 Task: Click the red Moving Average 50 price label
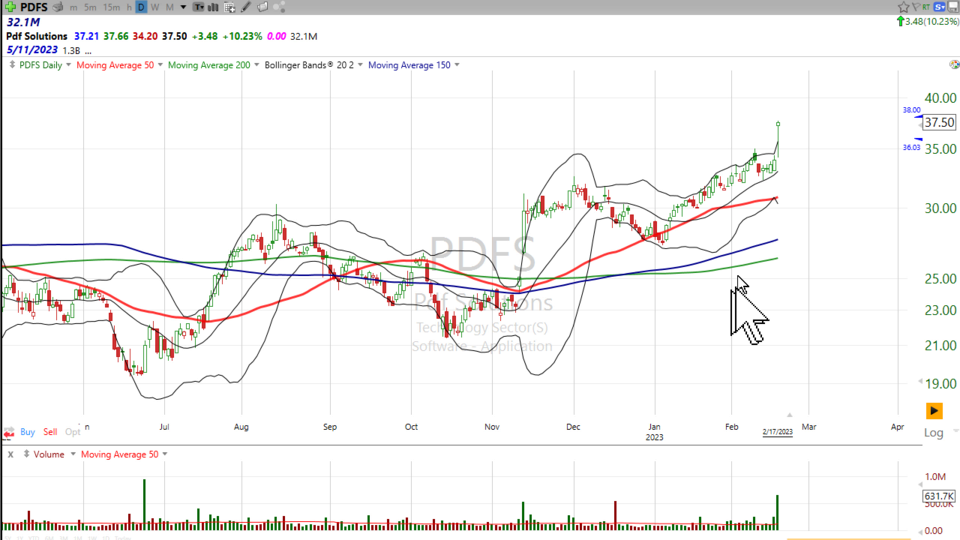115,65
